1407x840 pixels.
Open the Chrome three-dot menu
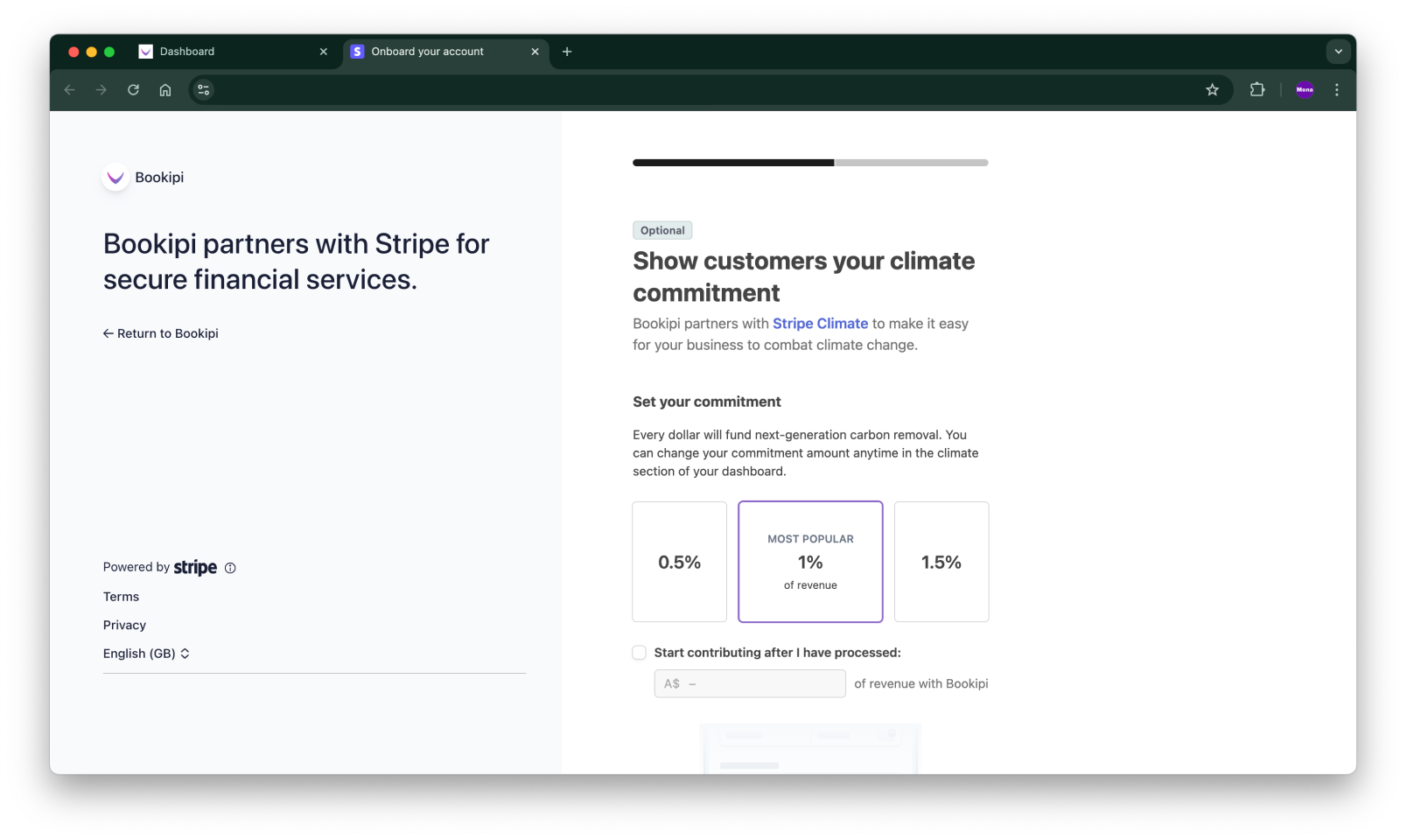pyautogui.click(x=1336, y=89)
